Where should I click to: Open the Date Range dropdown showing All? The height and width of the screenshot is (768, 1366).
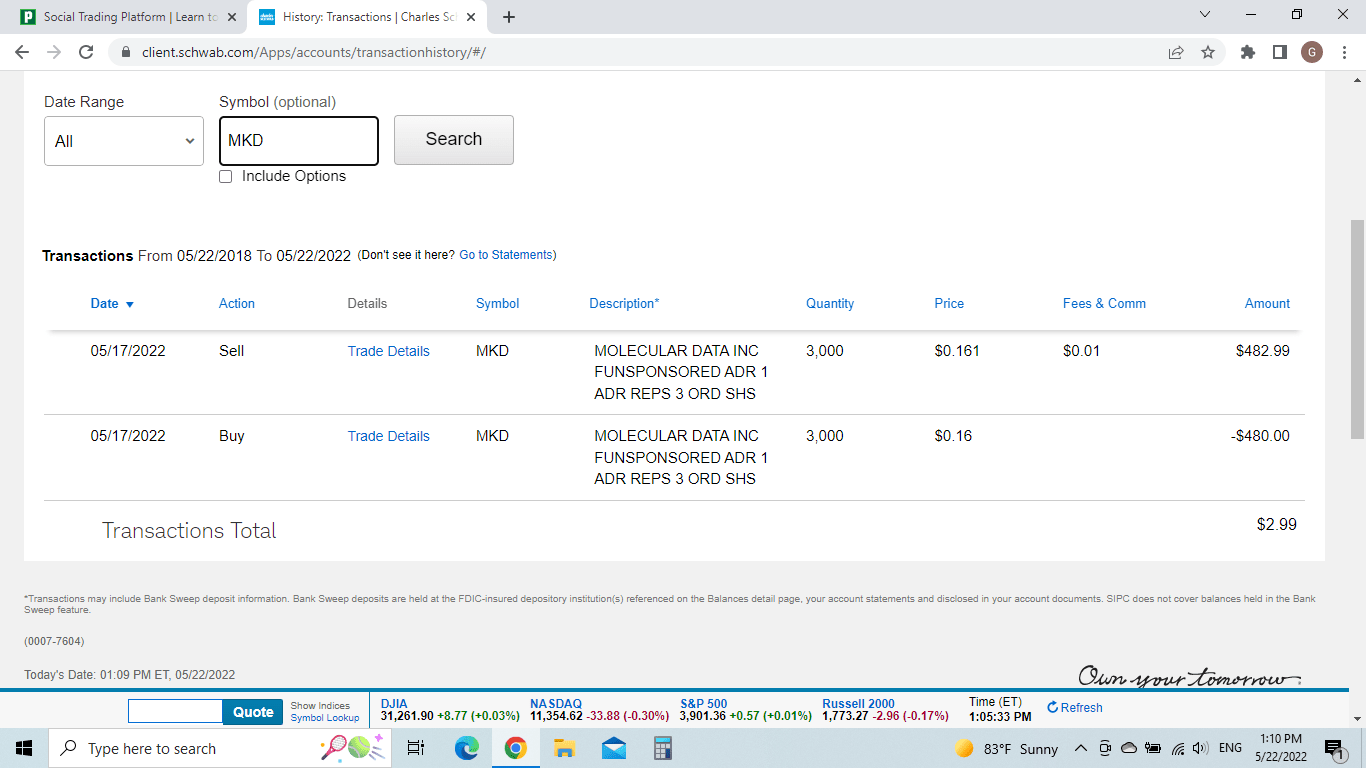click(124, 141)
